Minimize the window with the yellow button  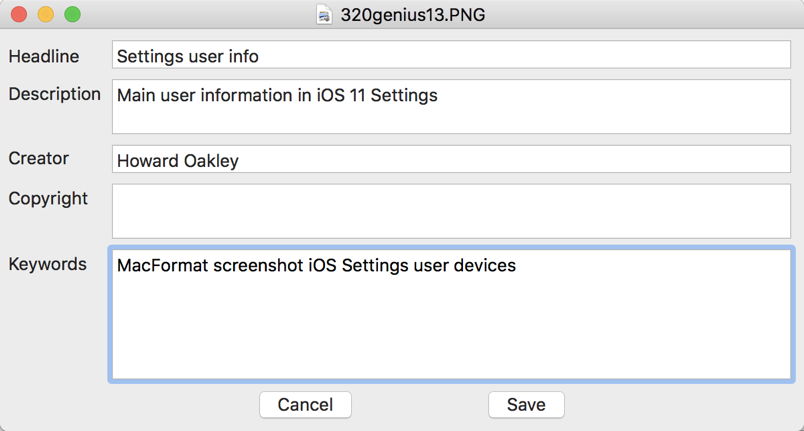coord(45,15)
